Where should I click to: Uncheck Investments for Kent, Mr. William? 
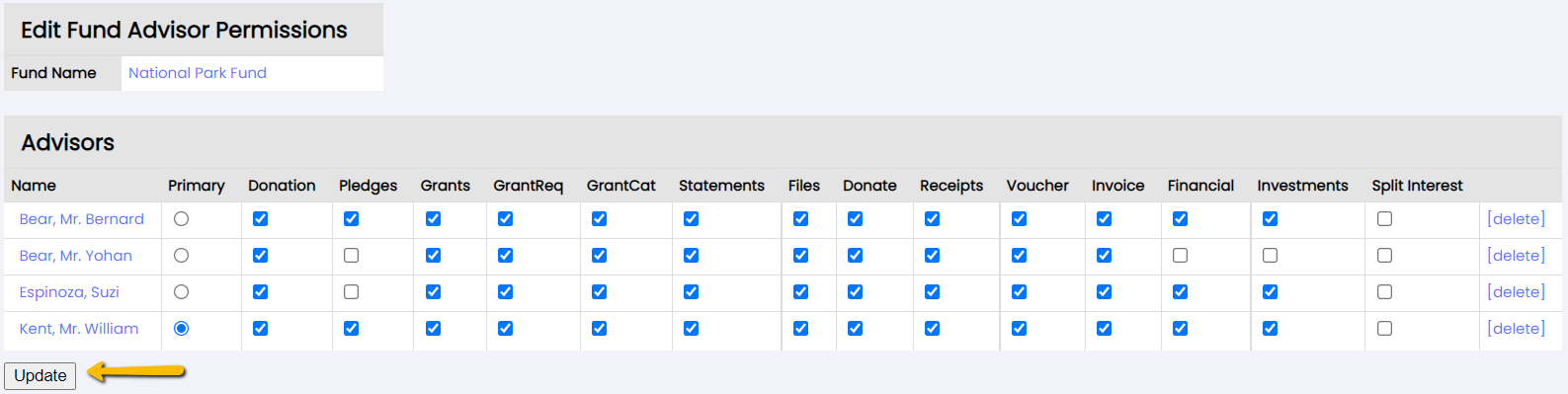tap(1270, 329)
